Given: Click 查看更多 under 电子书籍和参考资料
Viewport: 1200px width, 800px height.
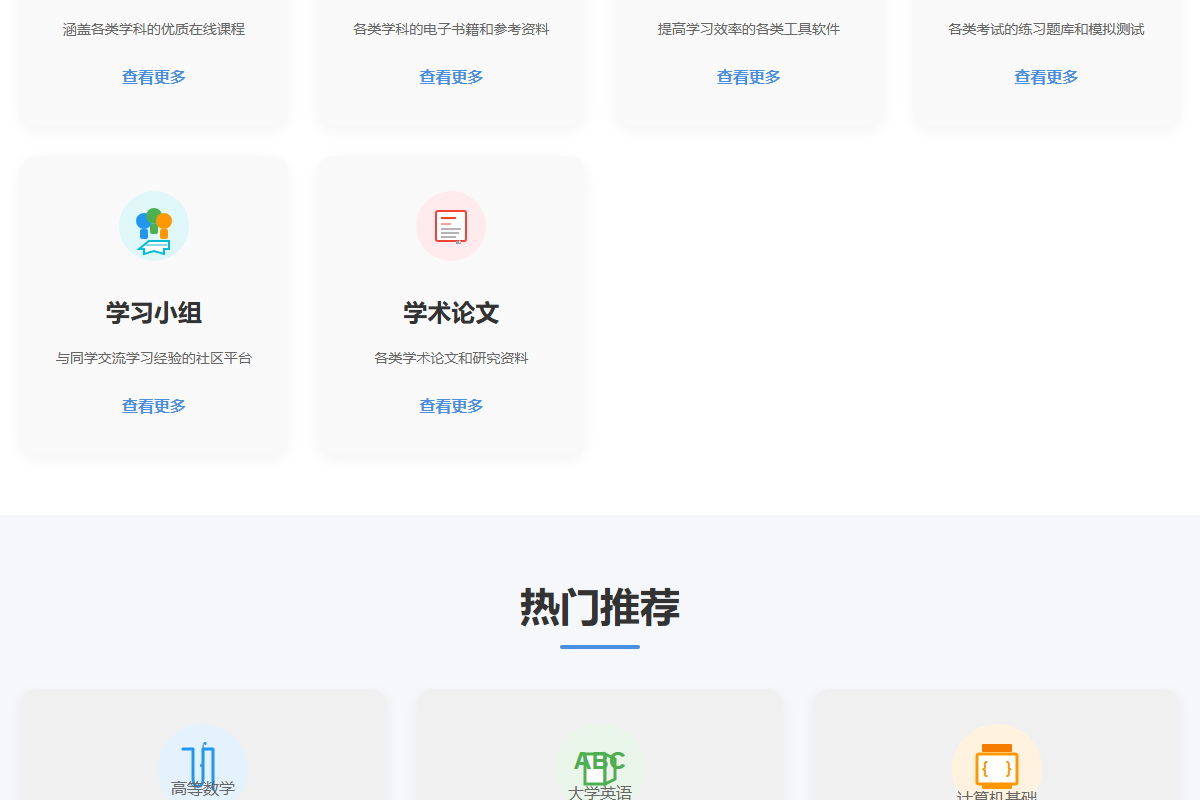Looking at the screenshot, I should [450, 76].
